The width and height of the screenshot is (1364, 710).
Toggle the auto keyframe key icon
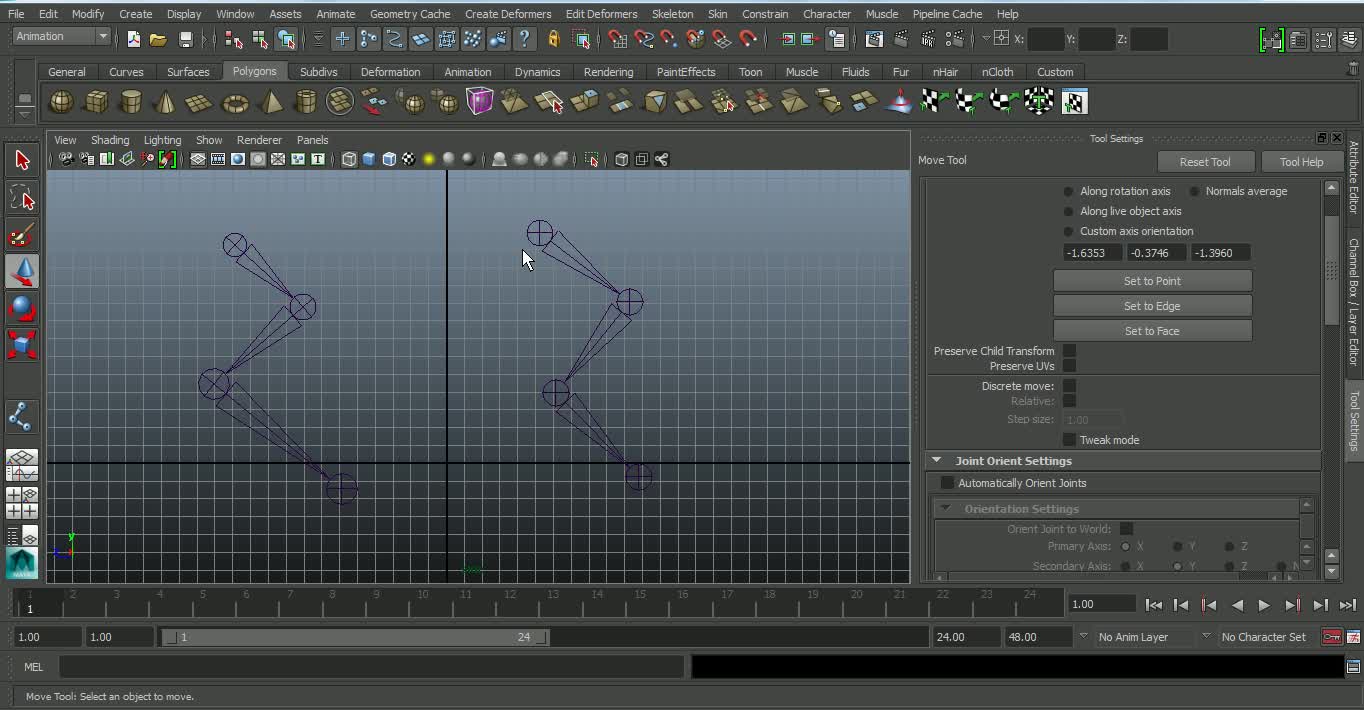tap(1332, 637)
